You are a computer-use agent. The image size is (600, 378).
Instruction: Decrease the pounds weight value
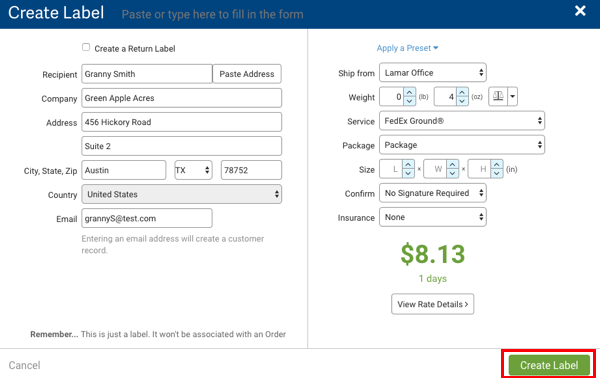pos(409,101)
